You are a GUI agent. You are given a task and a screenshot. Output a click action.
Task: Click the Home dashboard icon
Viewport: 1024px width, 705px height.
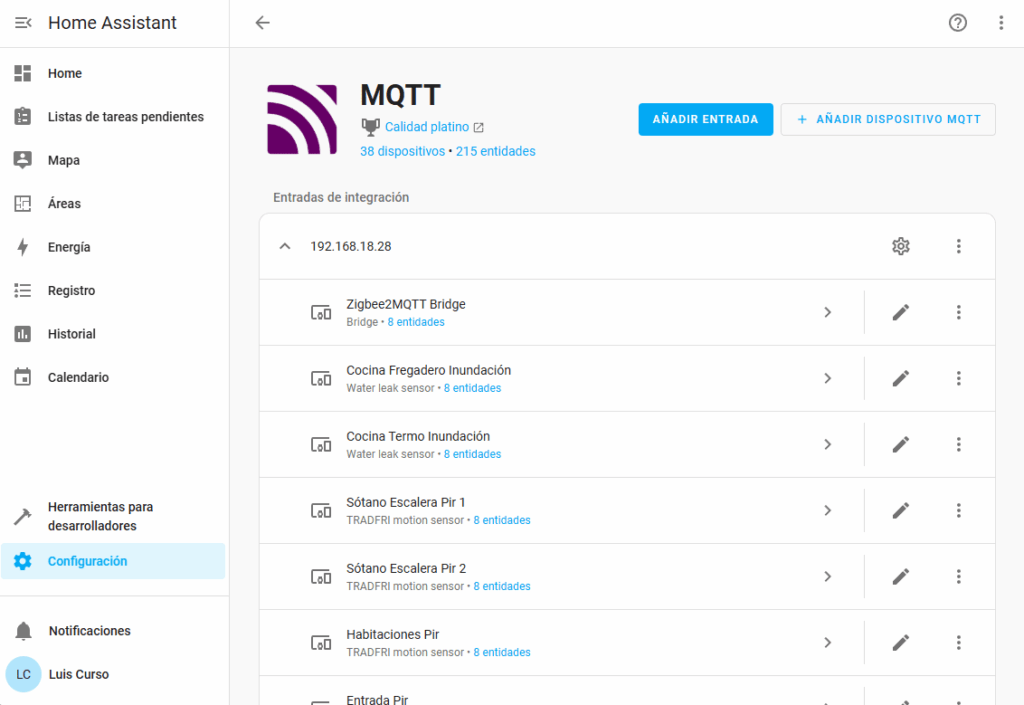pos(23,73)
